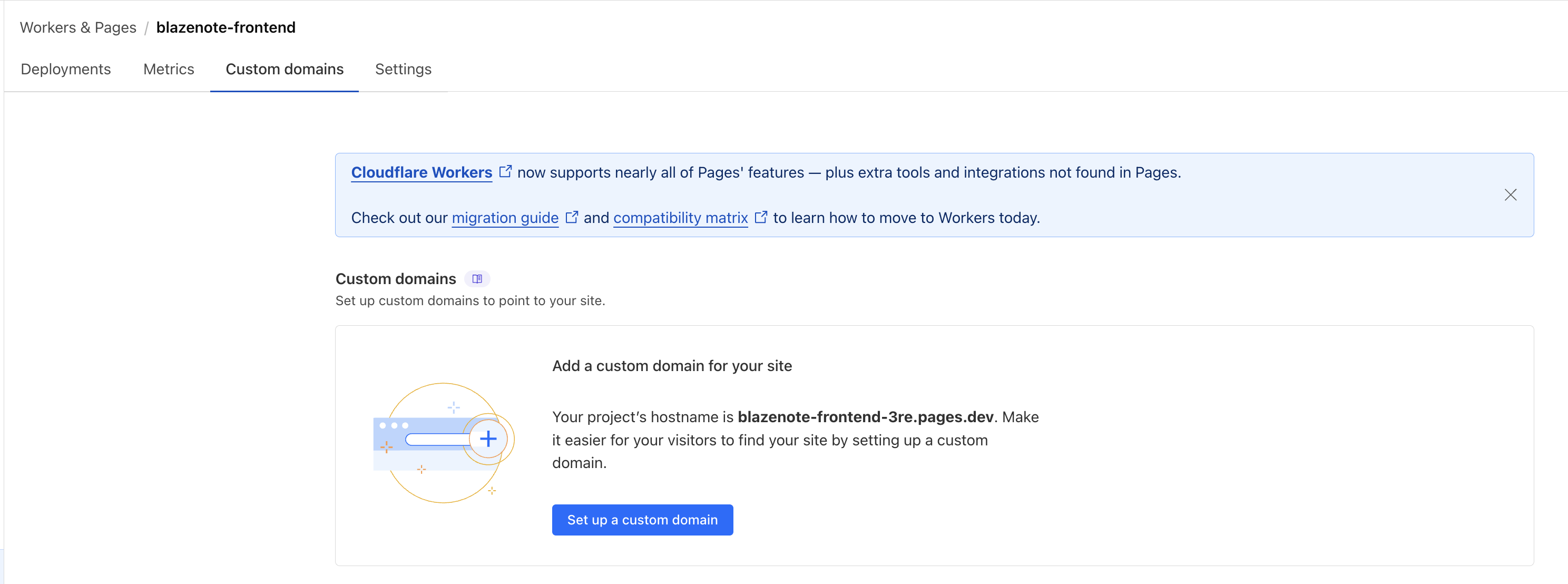
Task: Click external-link icon after compatibility matrix
Action: [761, 217]
